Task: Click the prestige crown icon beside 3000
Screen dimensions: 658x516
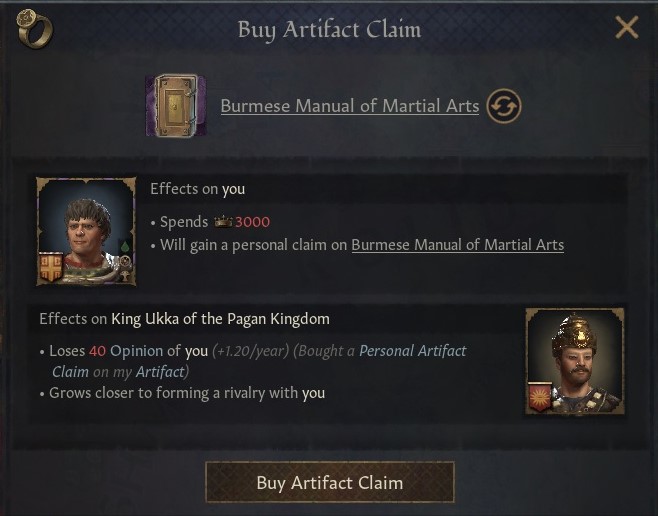Action: click(x=223, y=222)
